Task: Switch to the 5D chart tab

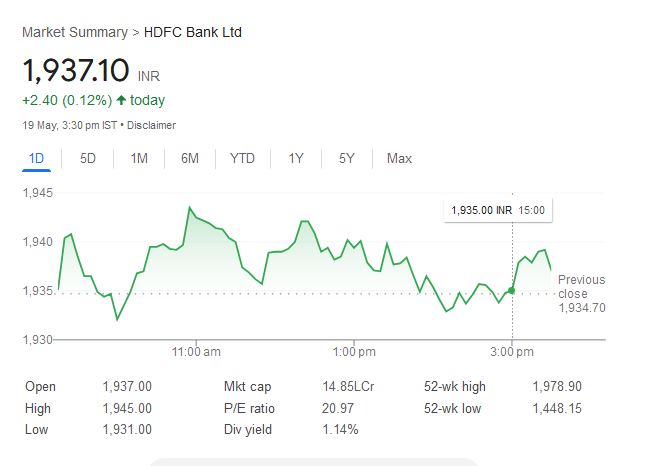Action: coord(88,159)
